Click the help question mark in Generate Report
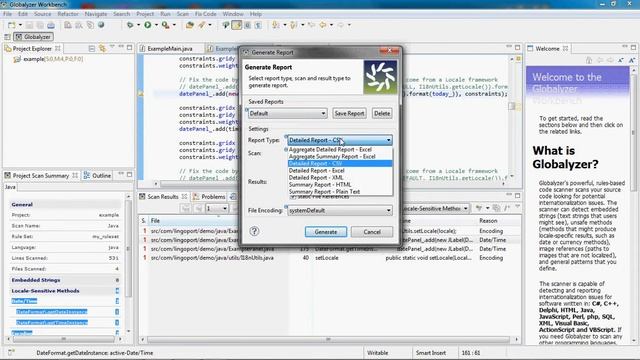 point(254,231)
